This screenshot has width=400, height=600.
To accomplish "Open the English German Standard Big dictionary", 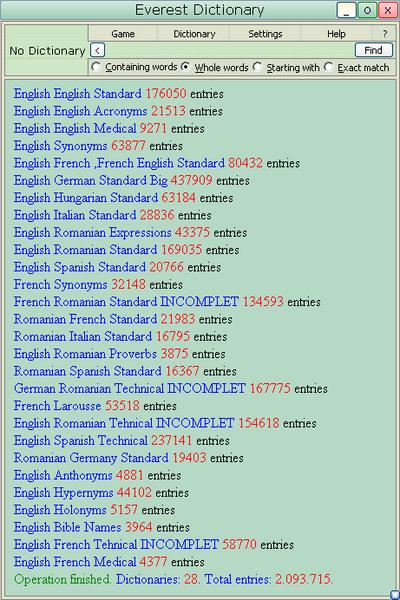I will [x=91, y=180].
